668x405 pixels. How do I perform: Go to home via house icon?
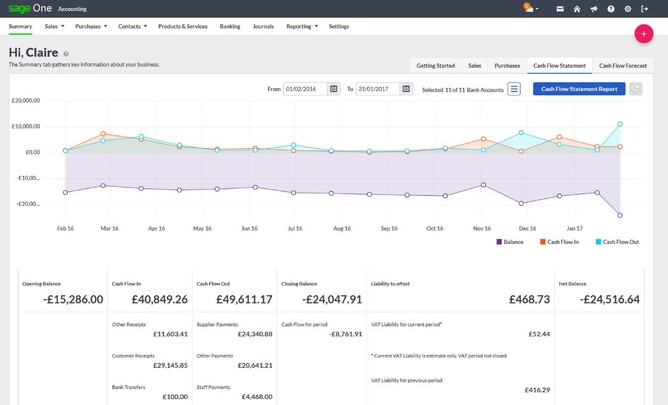click(576, 9)
